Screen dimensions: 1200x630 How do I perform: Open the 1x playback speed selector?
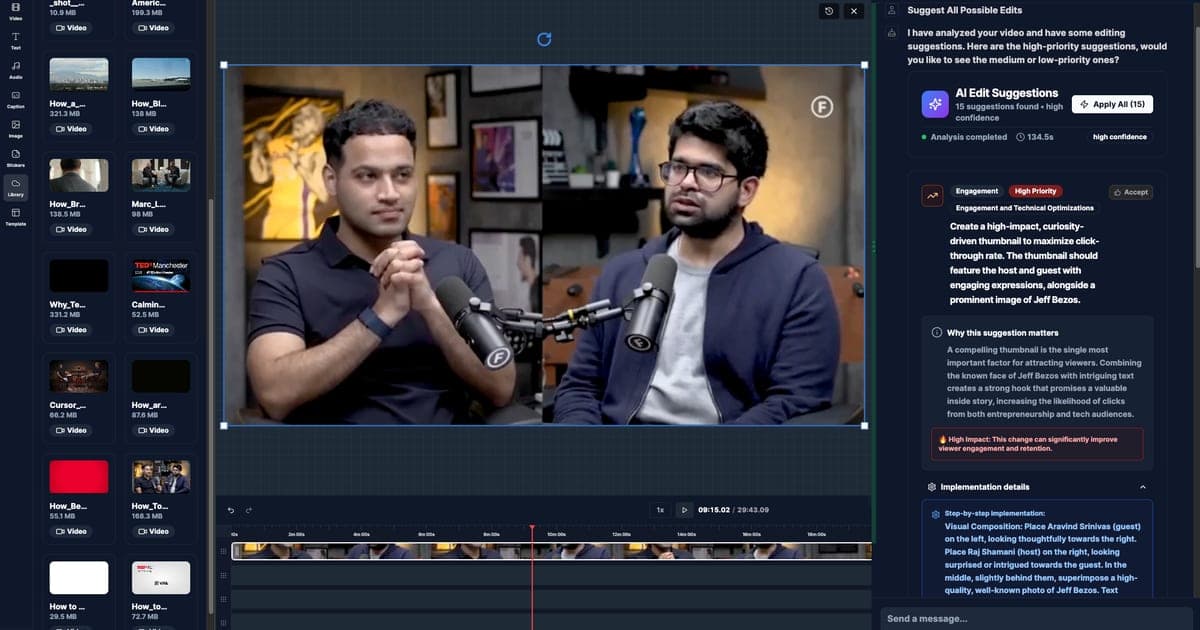[660, 510]
